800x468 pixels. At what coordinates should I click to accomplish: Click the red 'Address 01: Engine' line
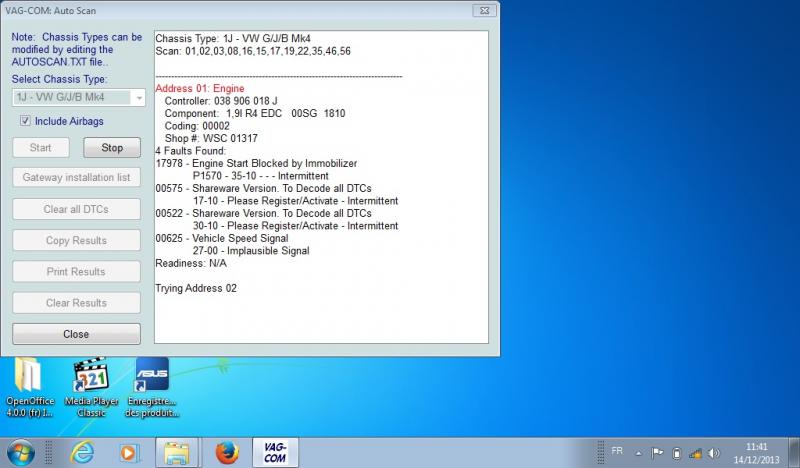[x=200, y=88]
